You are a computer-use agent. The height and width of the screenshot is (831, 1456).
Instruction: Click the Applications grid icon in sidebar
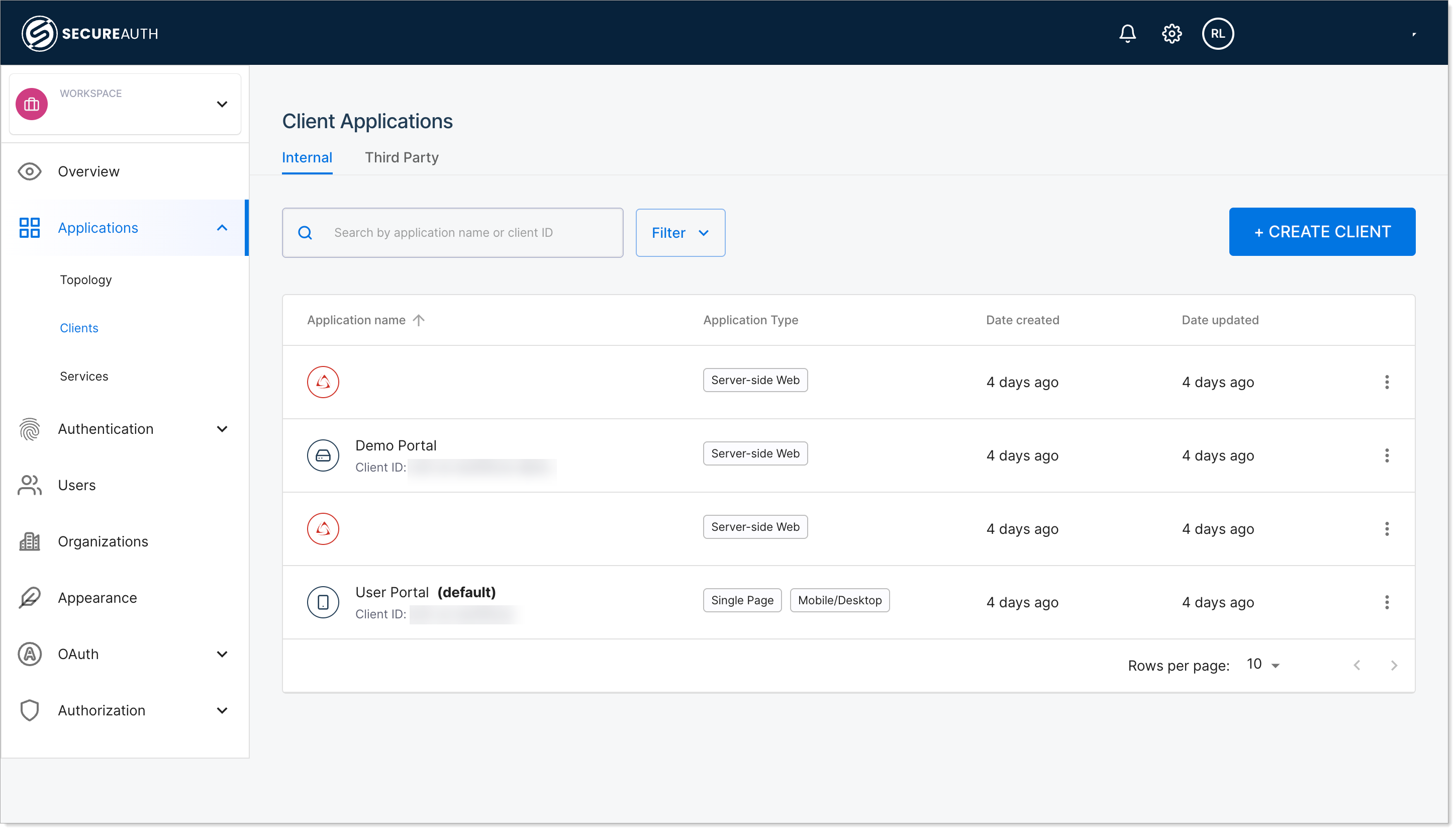pyautogui.click(x=30, y=228)
